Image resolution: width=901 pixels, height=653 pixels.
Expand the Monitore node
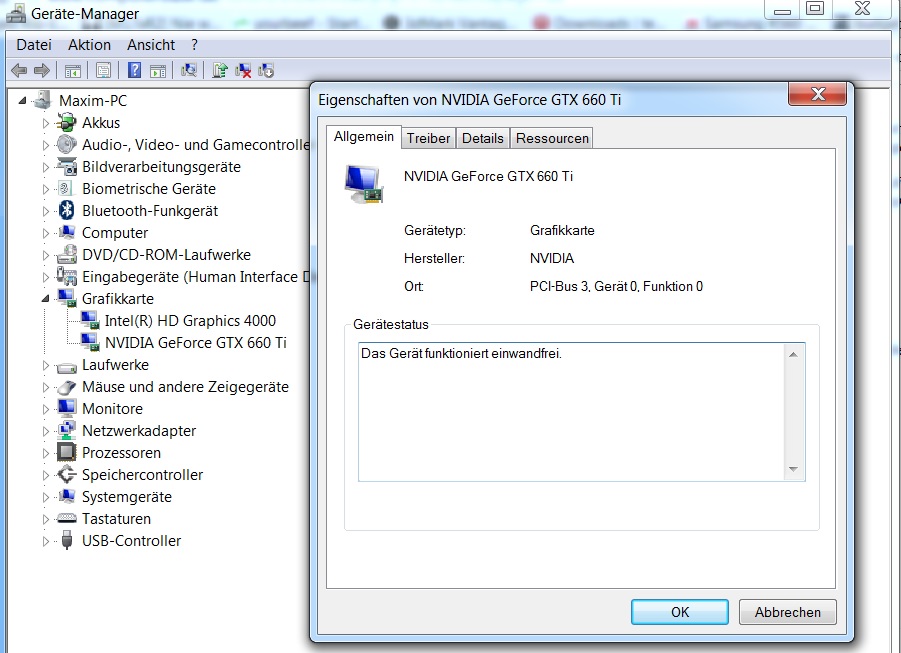pyautogui.click(x=45, y=409)
